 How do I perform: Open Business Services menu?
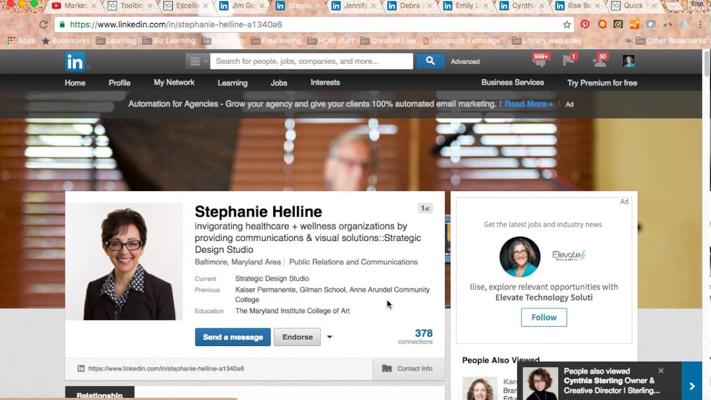(x=512, y=83)
